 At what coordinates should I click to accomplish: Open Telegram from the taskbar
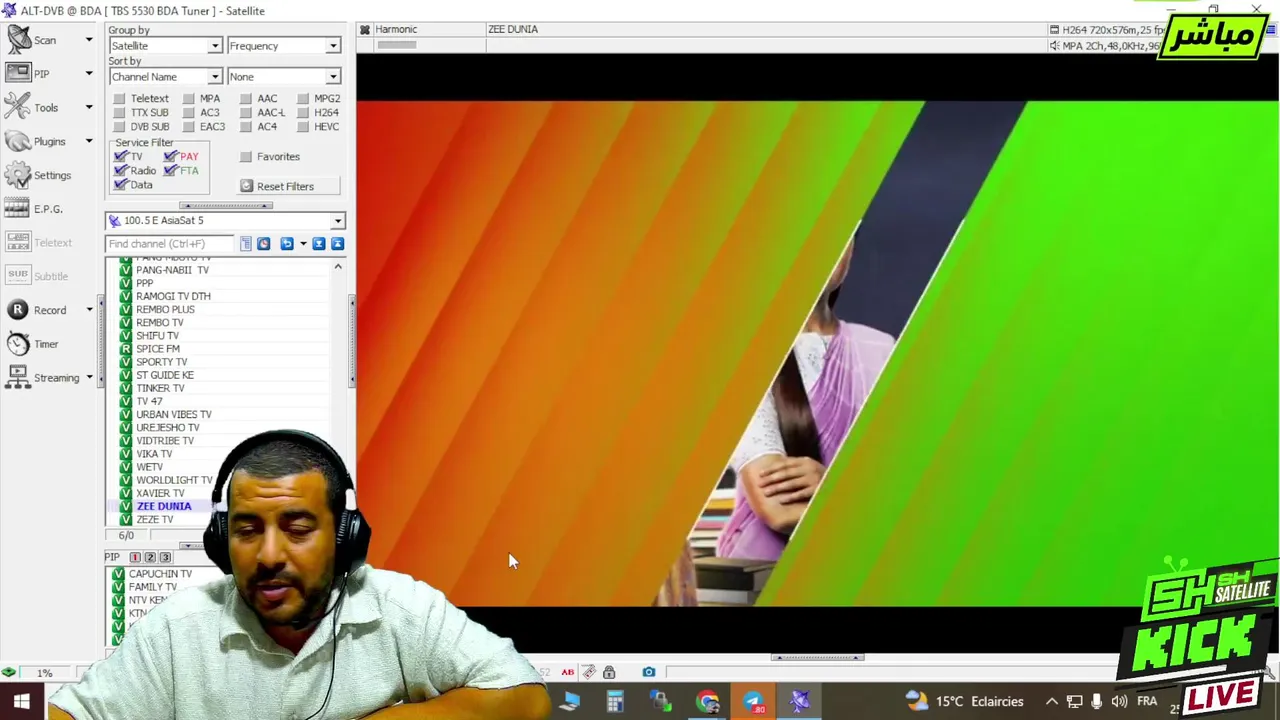[x=753, y=702]
